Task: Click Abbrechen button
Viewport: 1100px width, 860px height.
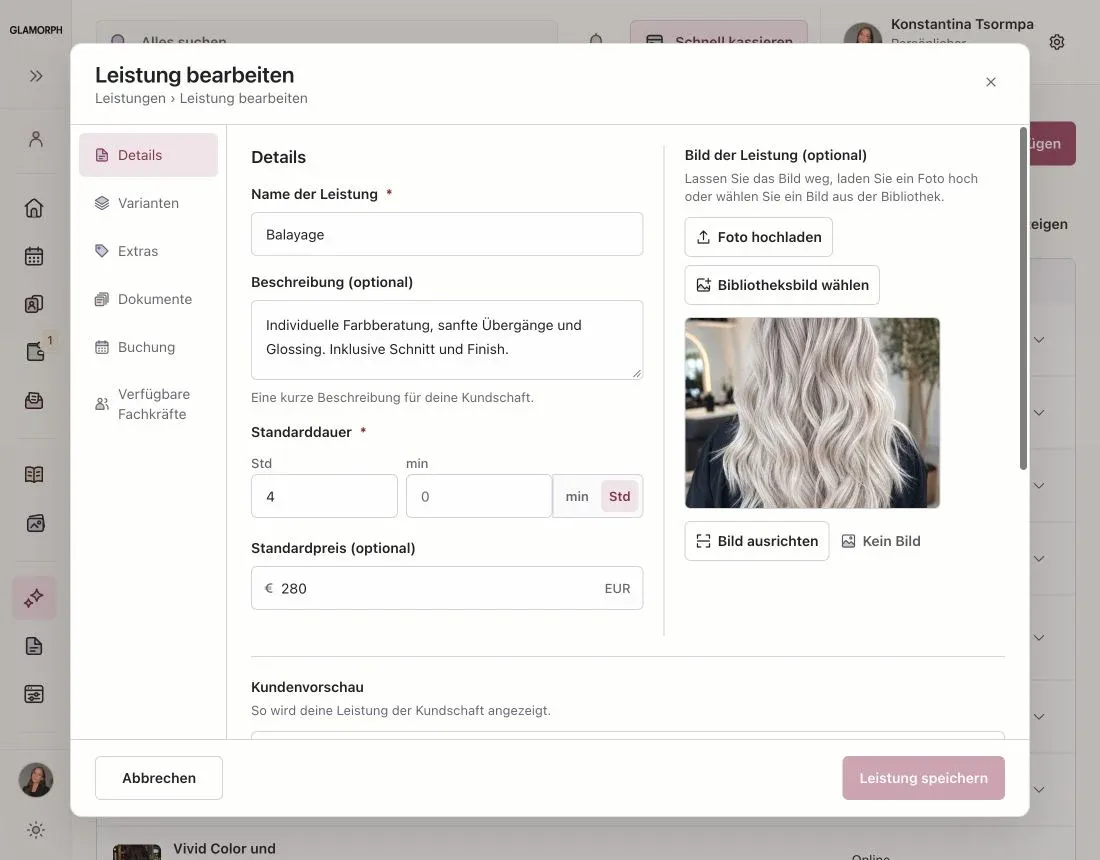Action: pos(159,778)
